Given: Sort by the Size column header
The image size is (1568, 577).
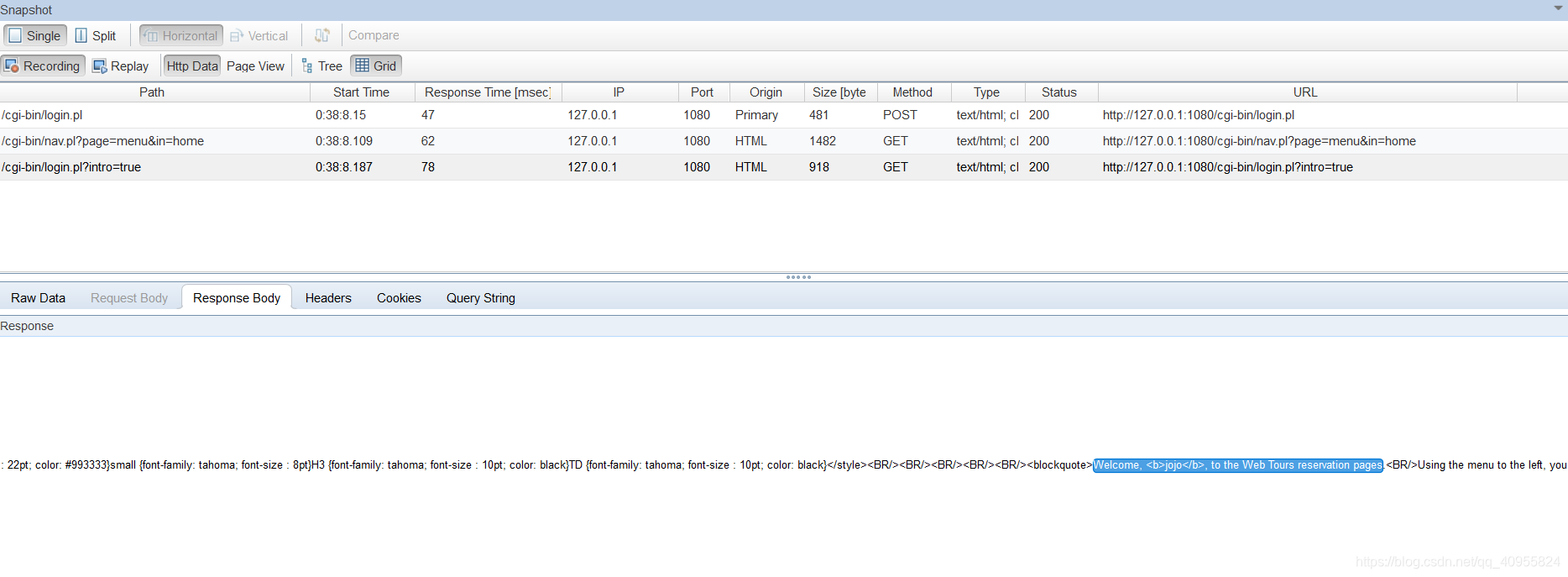Looking at the screenshot, I should 840,92.
